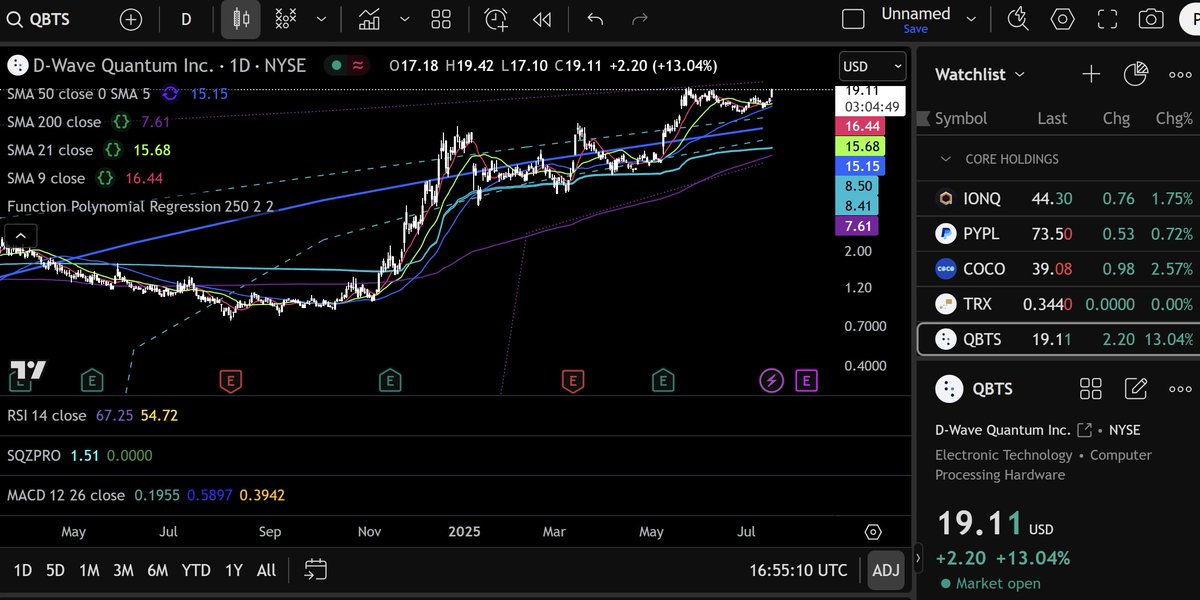The image size is (1200, 600).
Task: Select RSI 14 close indicator legend
Action: [x=47, y=414]
